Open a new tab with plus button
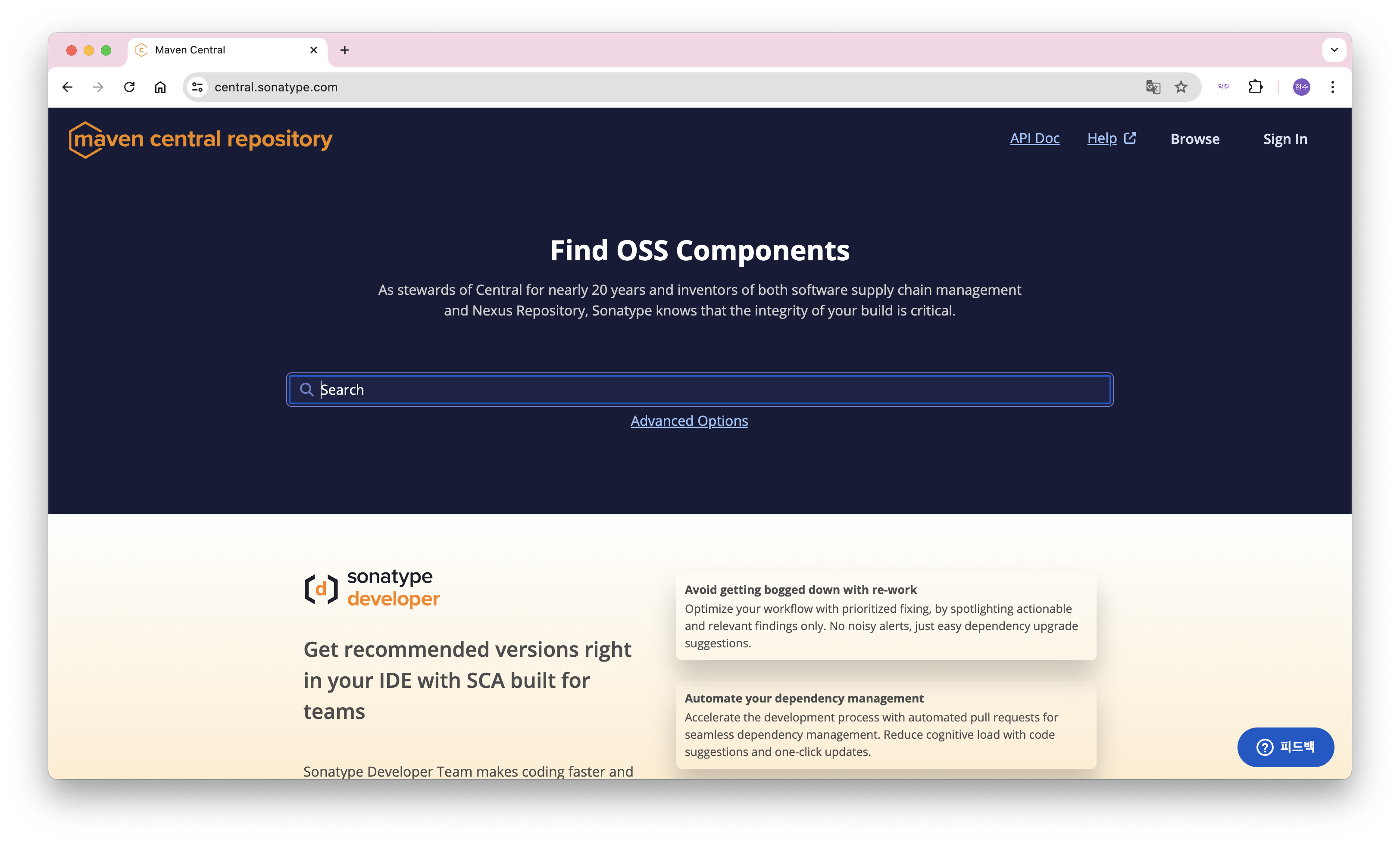Image resolution: width=1400 pixels, height=843 pixels. coord(345,50)
